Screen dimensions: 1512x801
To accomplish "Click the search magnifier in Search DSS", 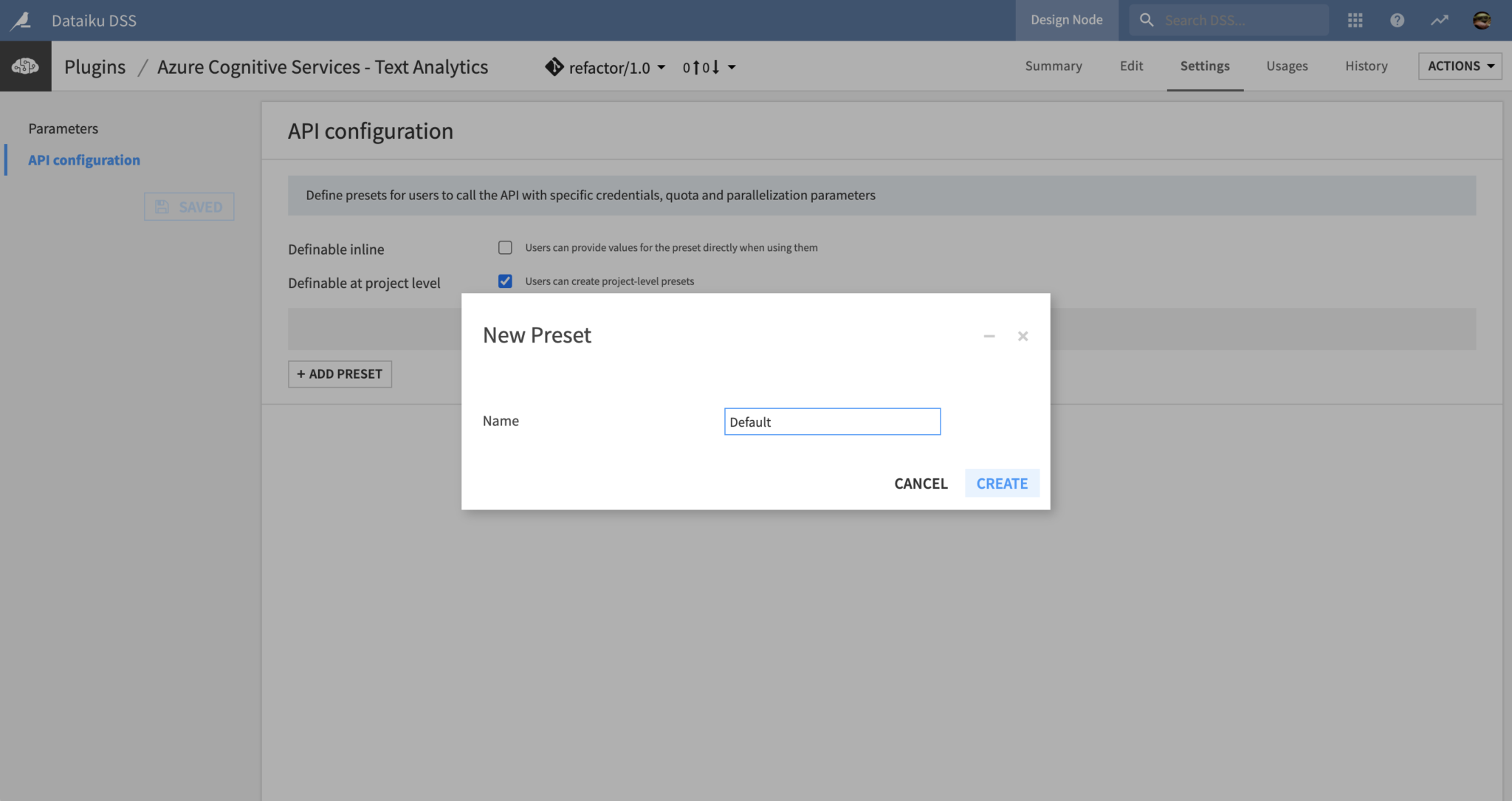I will pos(1146,20).
